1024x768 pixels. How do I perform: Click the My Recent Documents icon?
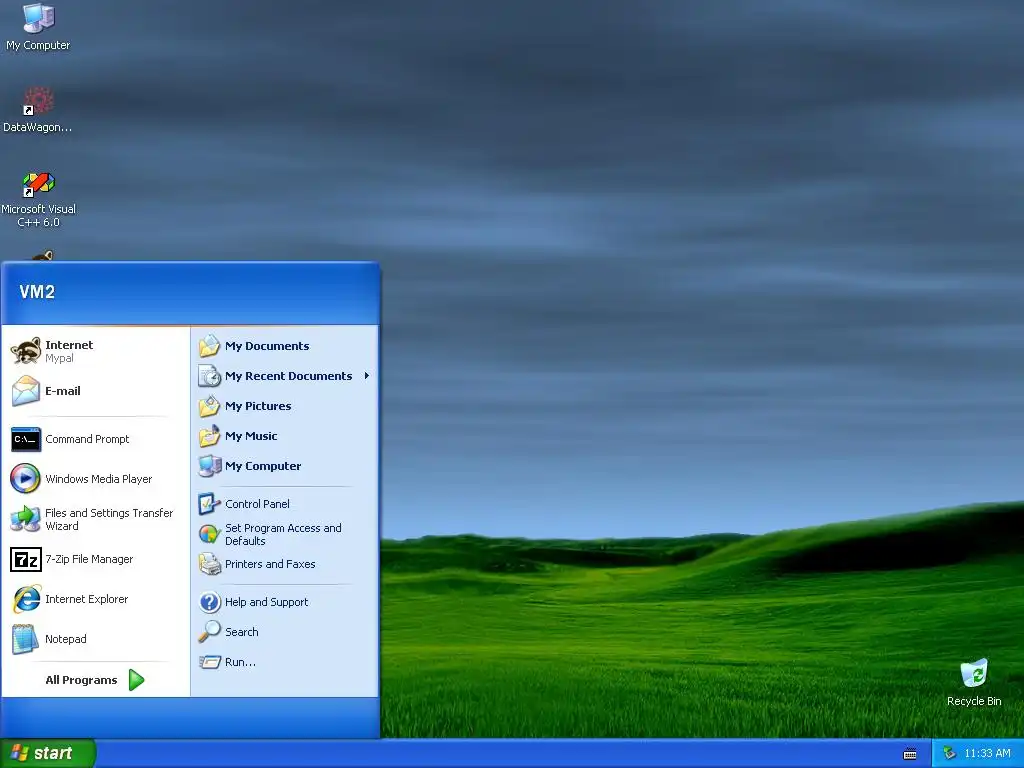coord(209,376)
